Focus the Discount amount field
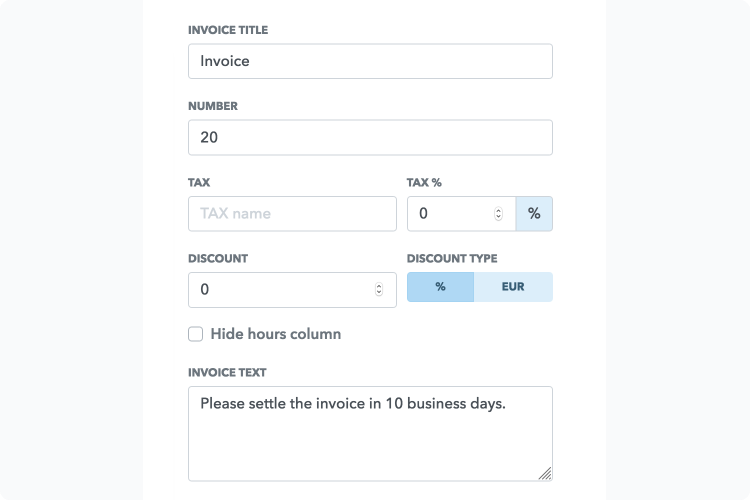The height and width of the screenshot is (500, 750). pos(292,290)
